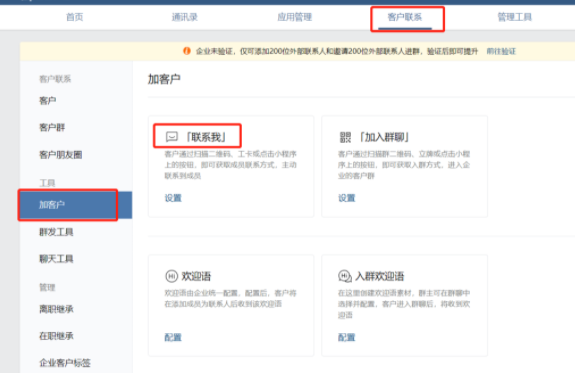Open 客户朋友圈 in the sidebar
The height and width of the screenshot is (376, 575).
tap(61, 154)
